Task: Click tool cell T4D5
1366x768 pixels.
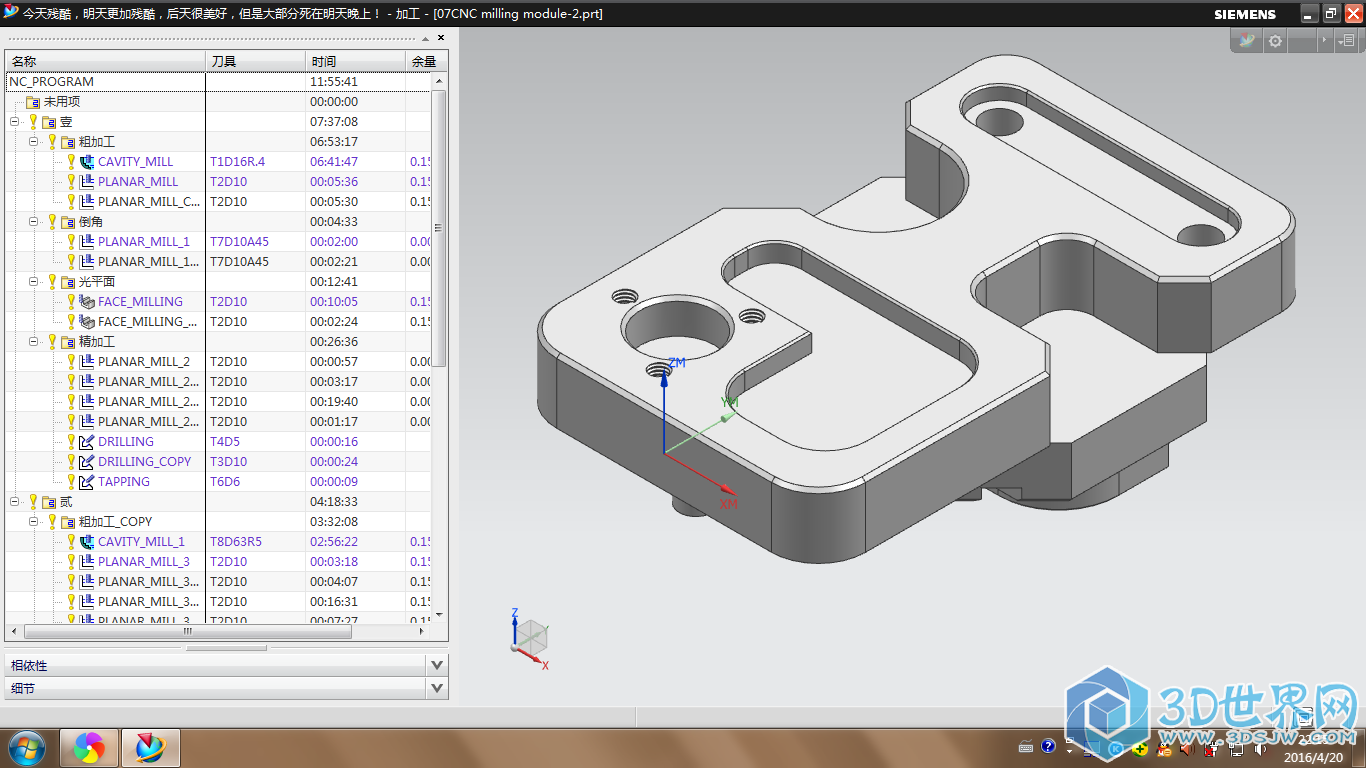Action: click(225, 441)
